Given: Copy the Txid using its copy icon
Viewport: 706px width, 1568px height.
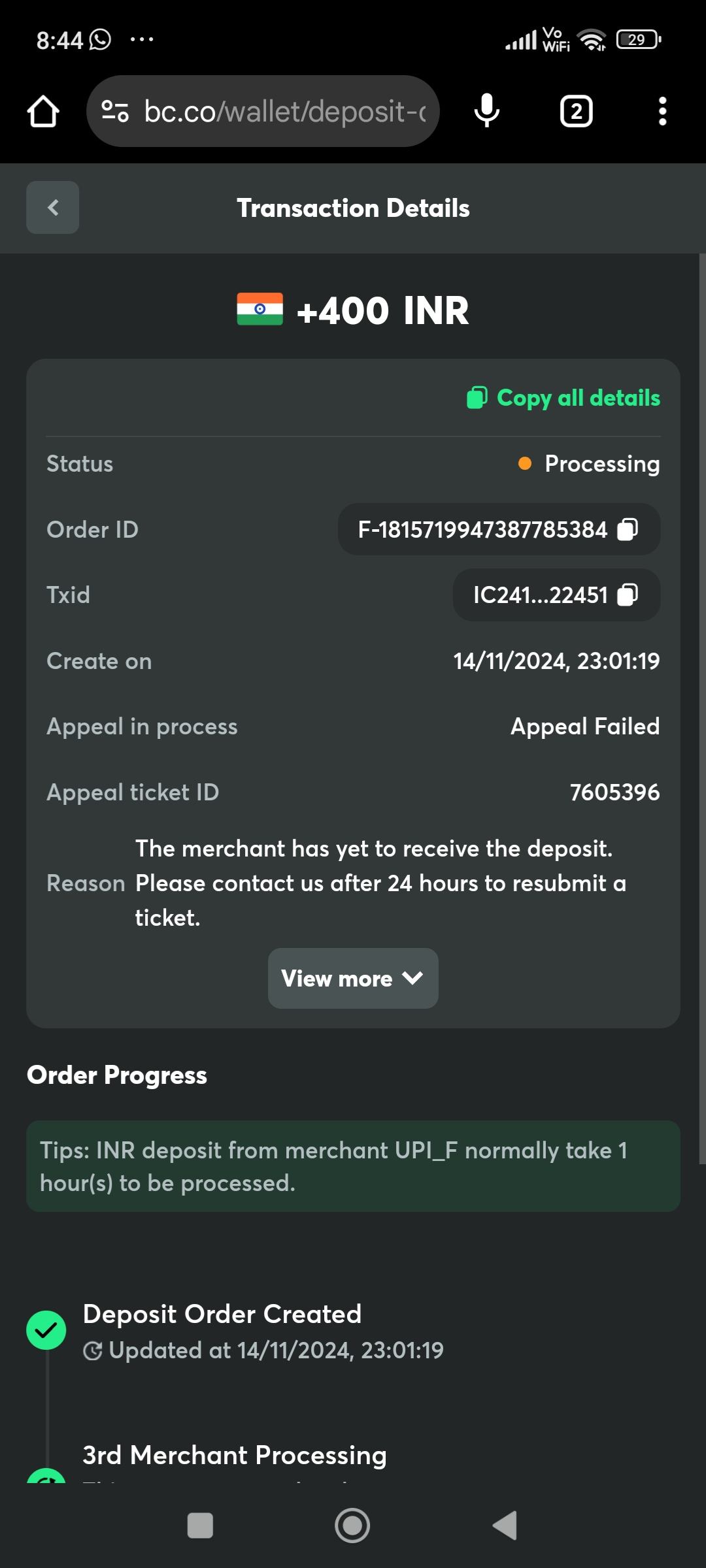Looking at the screenshot, I should 628,595.
